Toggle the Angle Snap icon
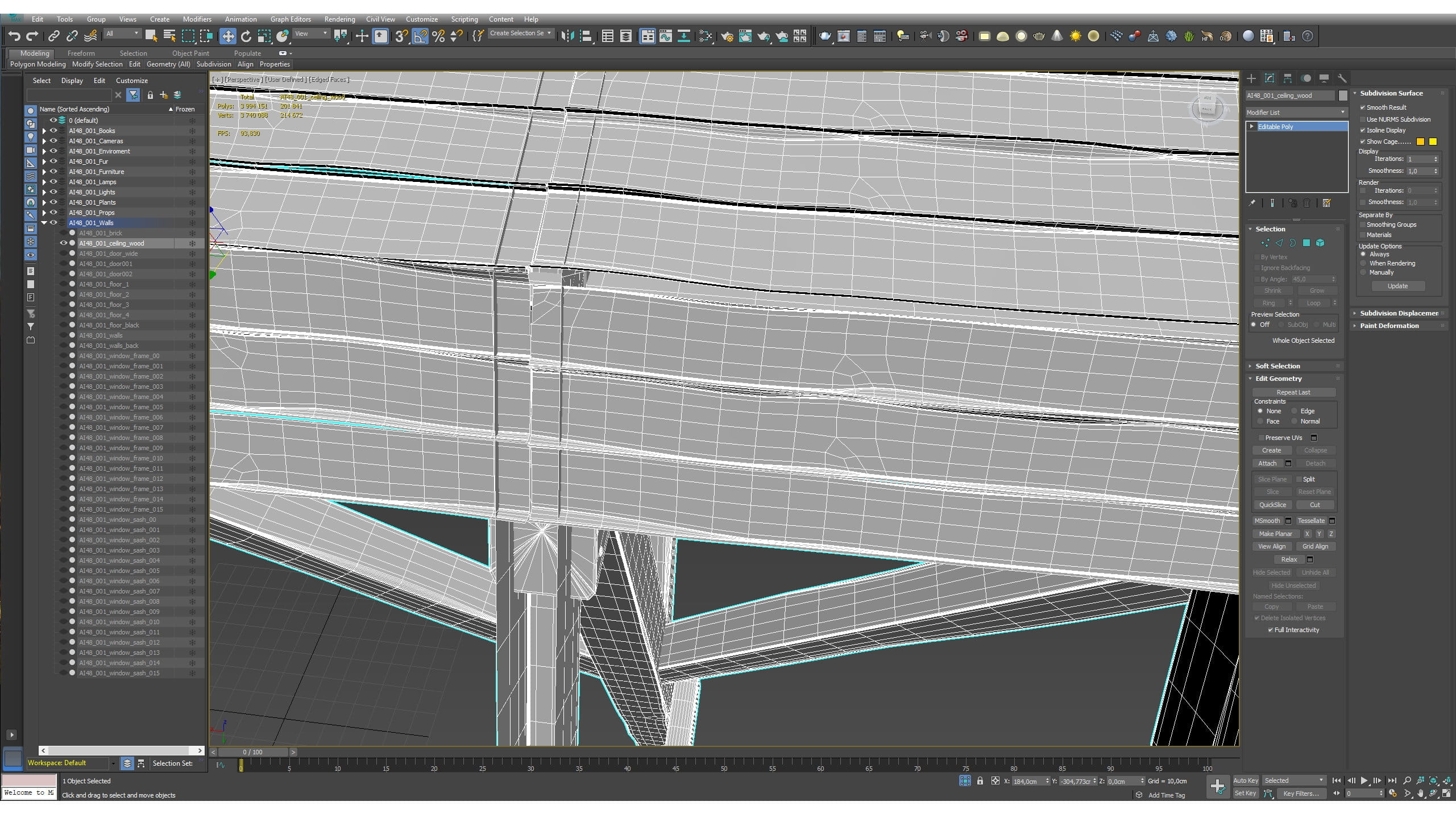This screenshot has height=818, width=1456. [x=420, y=36]
